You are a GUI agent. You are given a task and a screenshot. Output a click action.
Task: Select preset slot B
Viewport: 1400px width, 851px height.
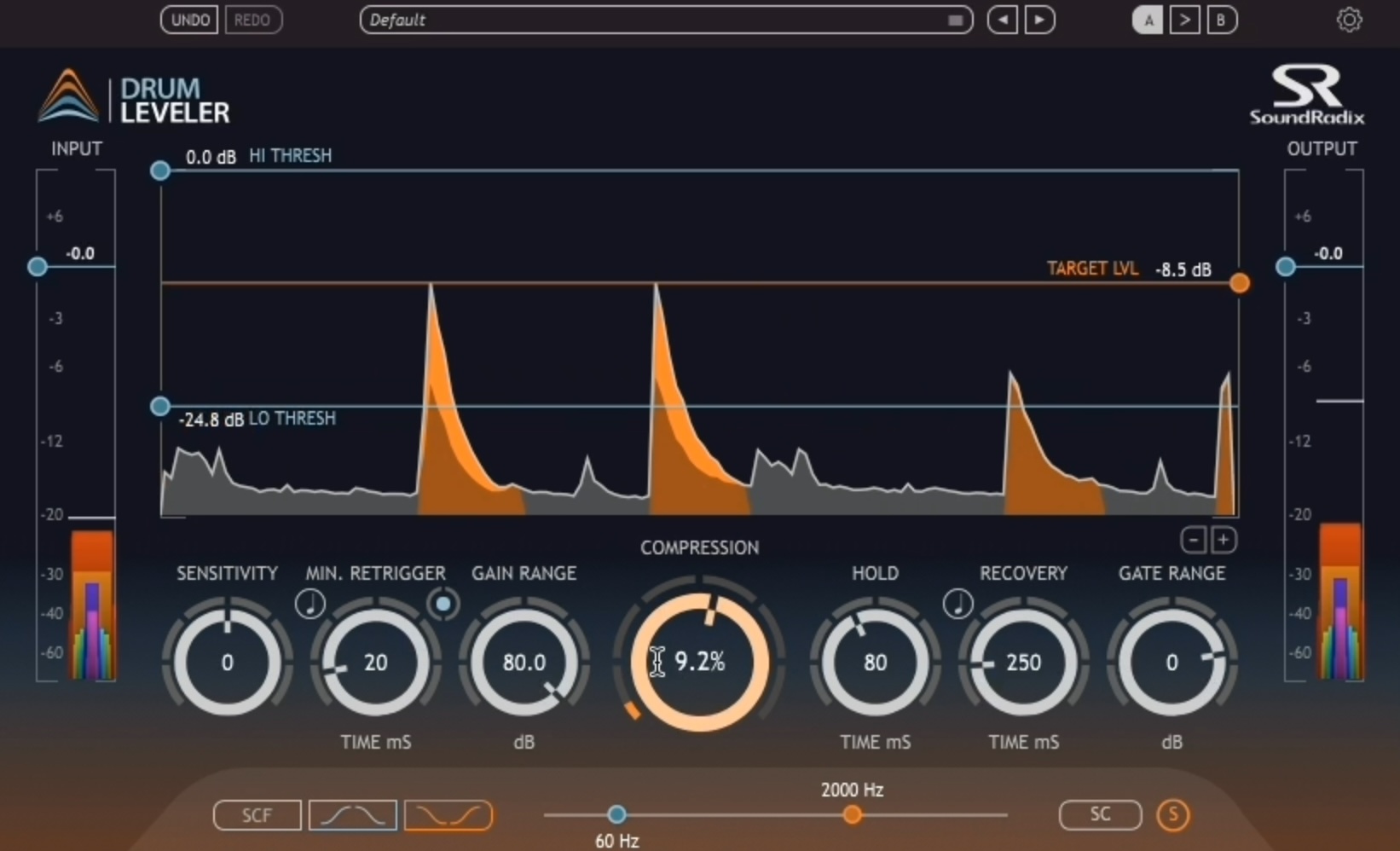[1221, 20]
